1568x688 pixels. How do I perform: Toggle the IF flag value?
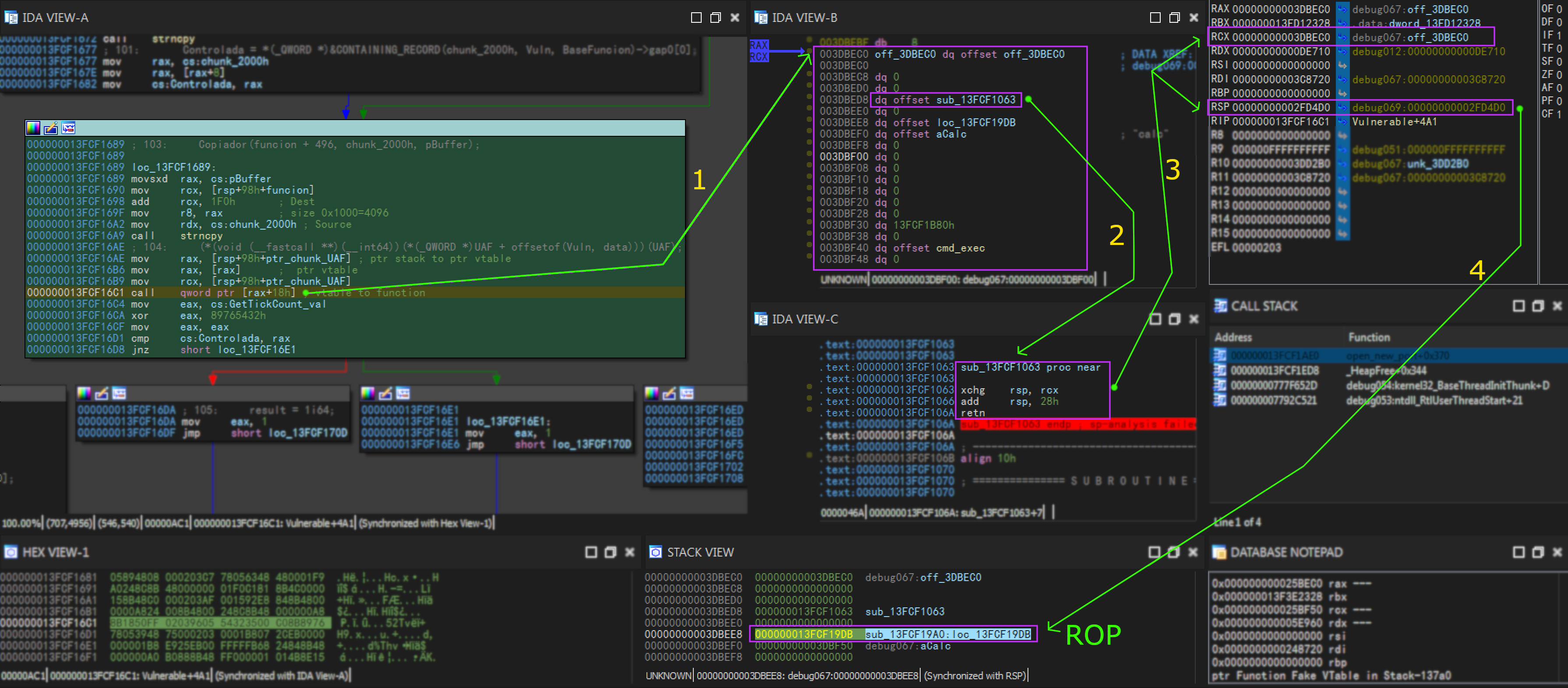[x=1559, y=35]
